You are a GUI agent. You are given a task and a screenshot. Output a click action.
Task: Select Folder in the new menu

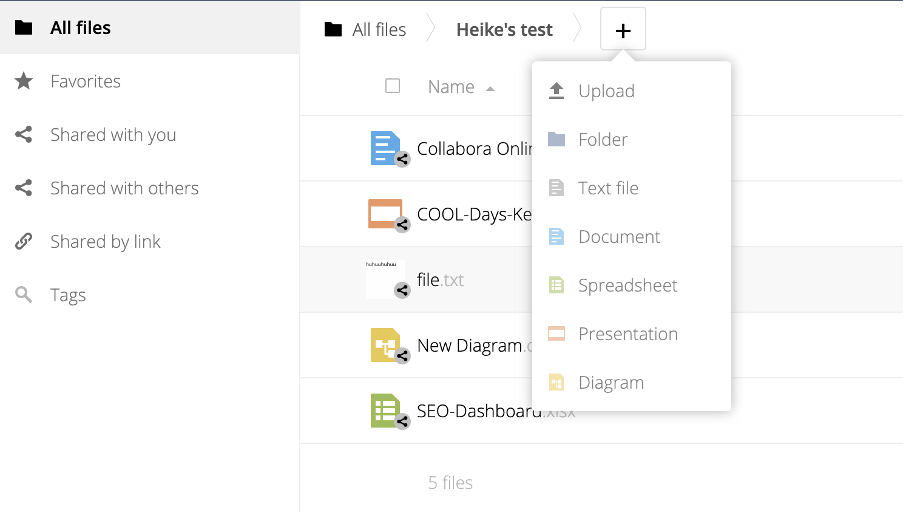point(602,140)
